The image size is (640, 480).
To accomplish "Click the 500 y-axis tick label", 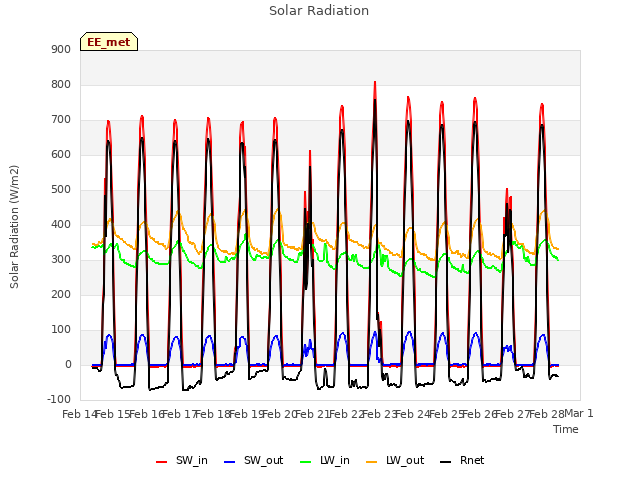I will pos(61,190).
